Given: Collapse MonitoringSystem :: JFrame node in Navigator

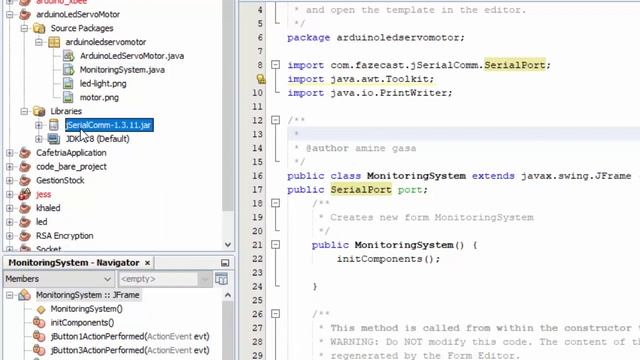Looking at the screenshot, I should (9, 295).
